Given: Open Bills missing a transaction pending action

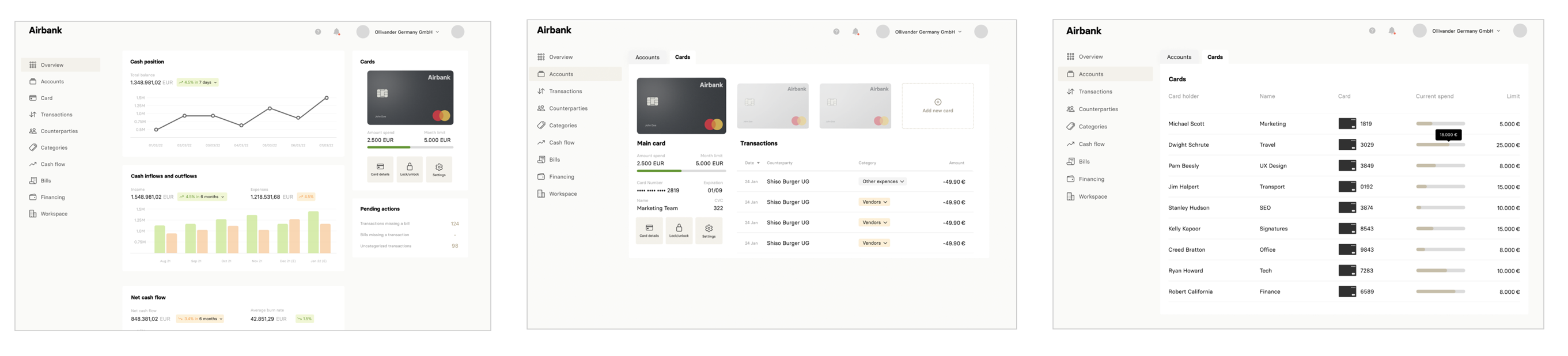Looking at the screenshot, I should [x=409, y=235].
